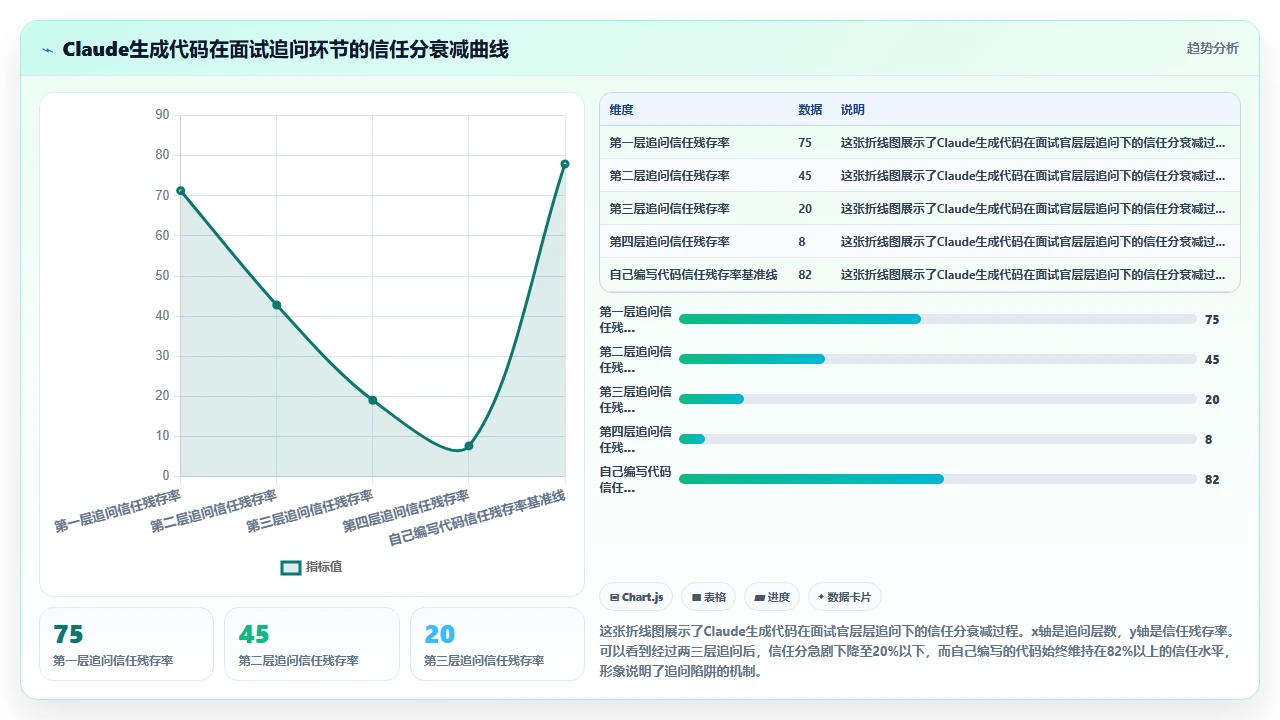Select table row 第三层追问信任残存率
The width and height of the screenshot is (1280, 720).
(920, 209)
